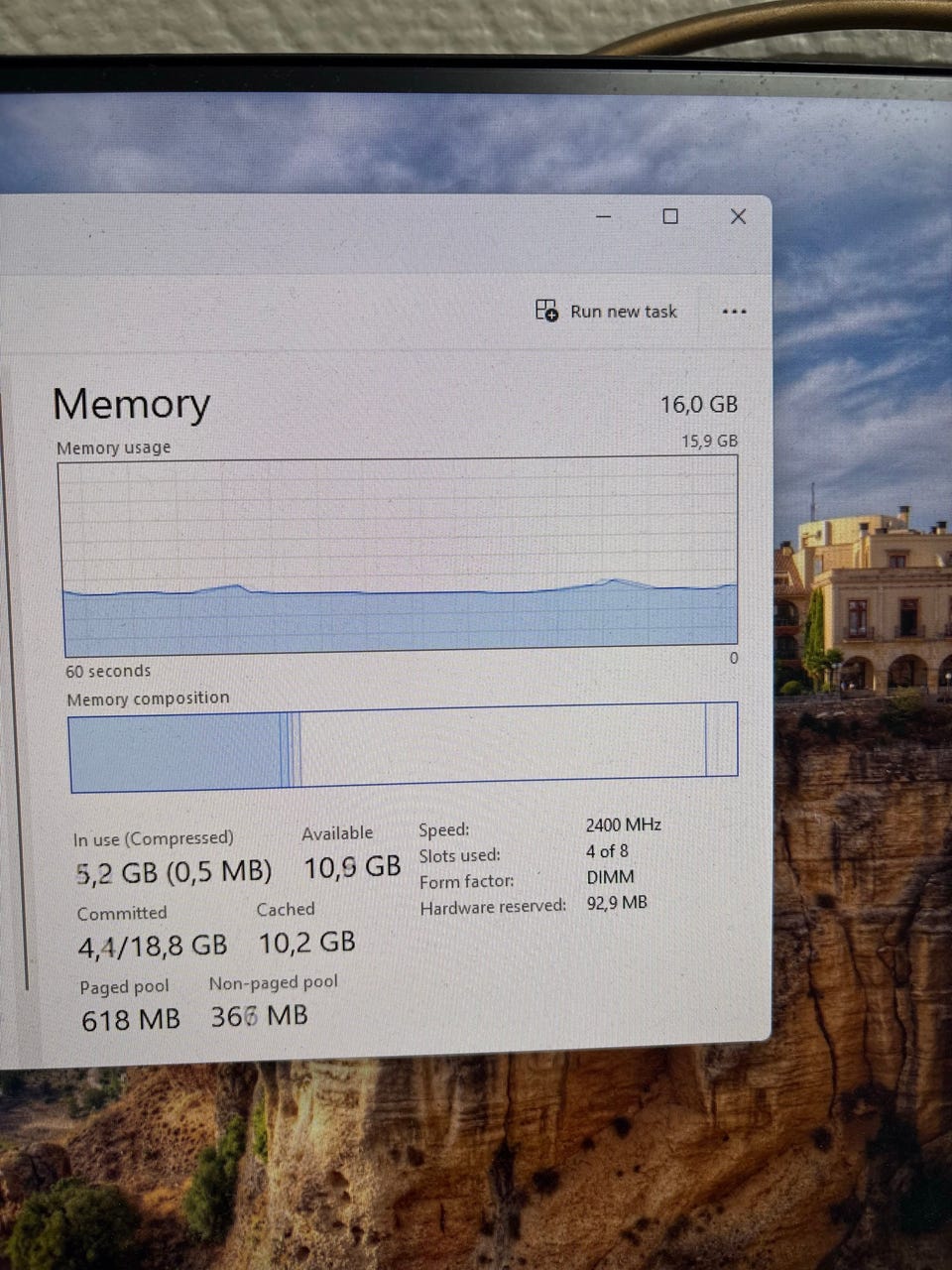The image size is (952, 1270).
Task: Click the 92,9 MB hardware reserved value
Action: [617, 903]
